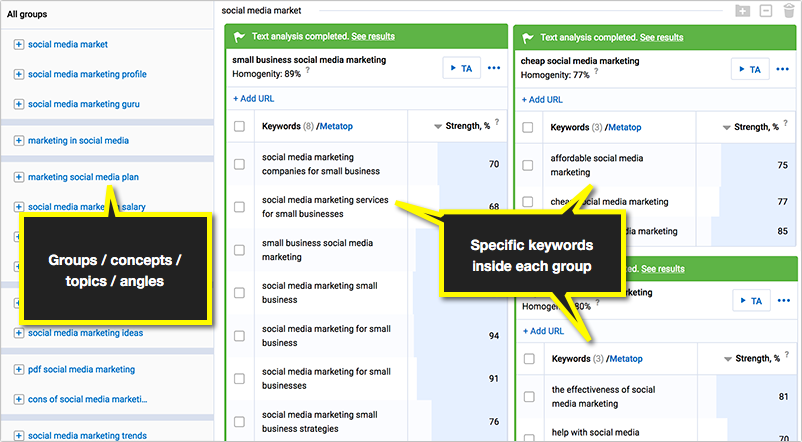Screen dimensions: 802x442
Task: Select checkbox for 'affordable social media marketing'
Action: pyautogui.click(x=527, y=165)
